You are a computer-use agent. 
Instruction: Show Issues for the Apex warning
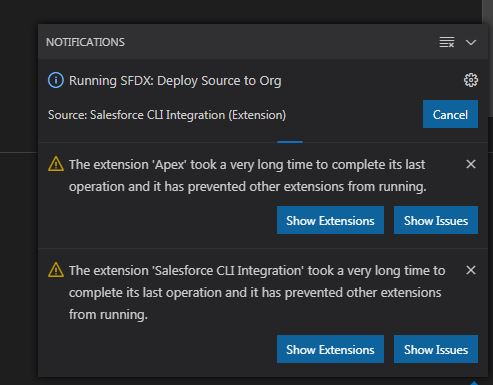[x=436, y=220]
